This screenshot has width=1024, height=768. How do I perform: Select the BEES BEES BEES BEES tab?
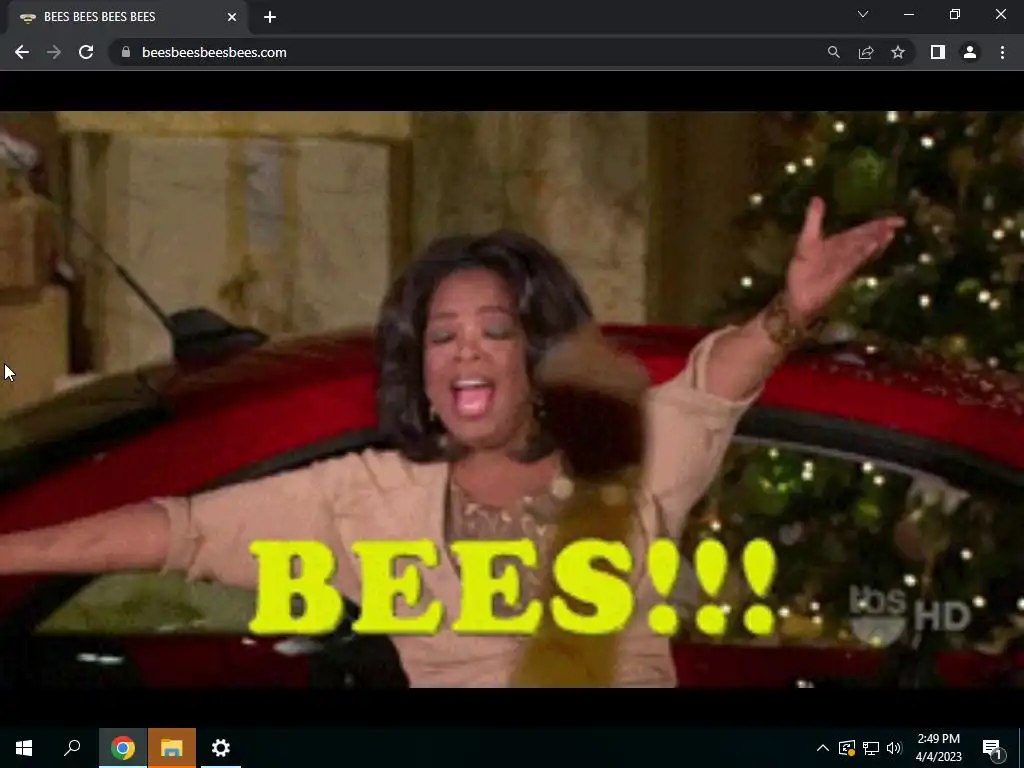coord(127,17)
